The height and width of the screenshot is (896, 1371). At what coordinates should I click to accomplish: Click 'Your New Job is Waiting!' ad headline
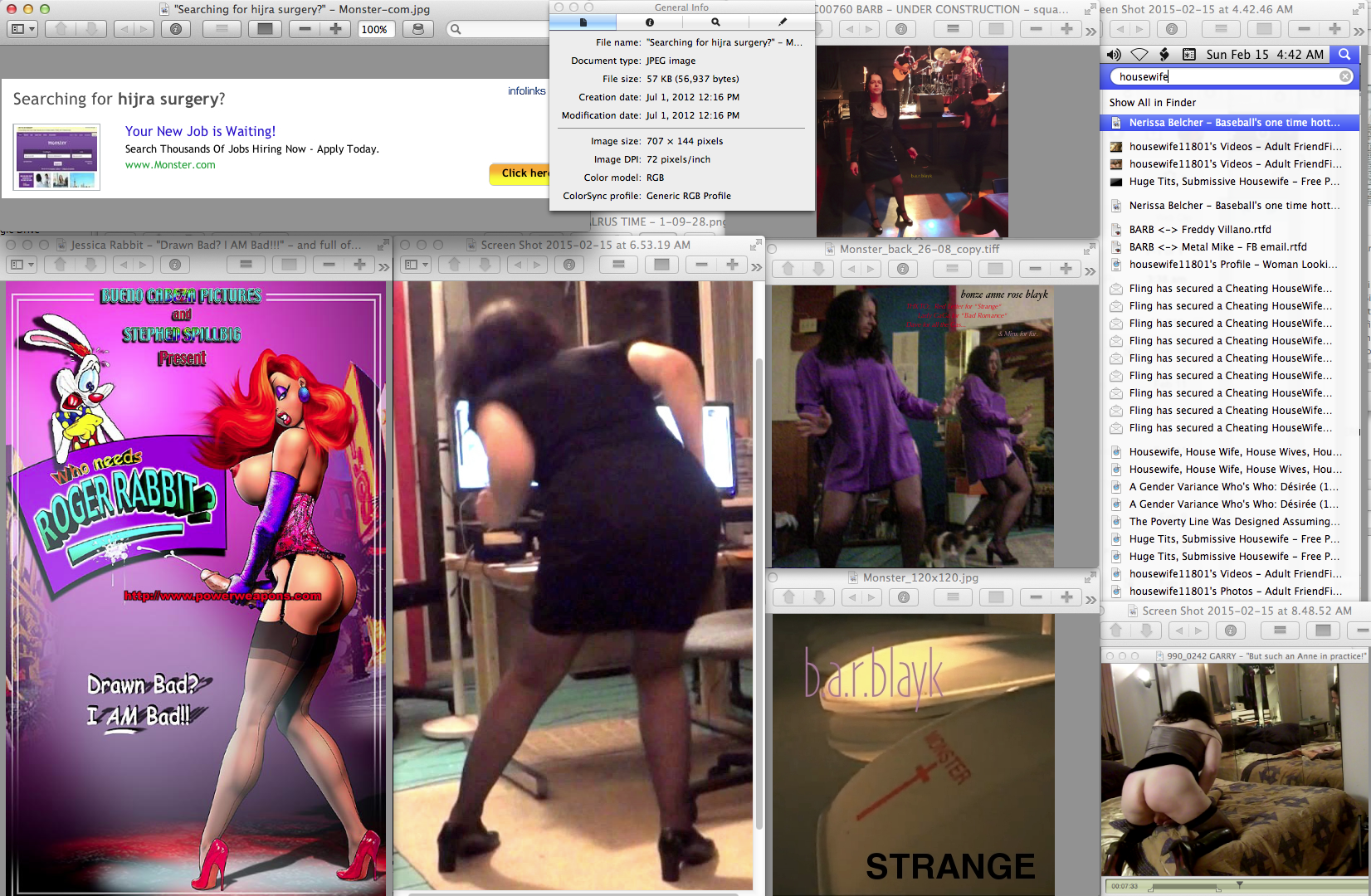click(x=200, y=131)
